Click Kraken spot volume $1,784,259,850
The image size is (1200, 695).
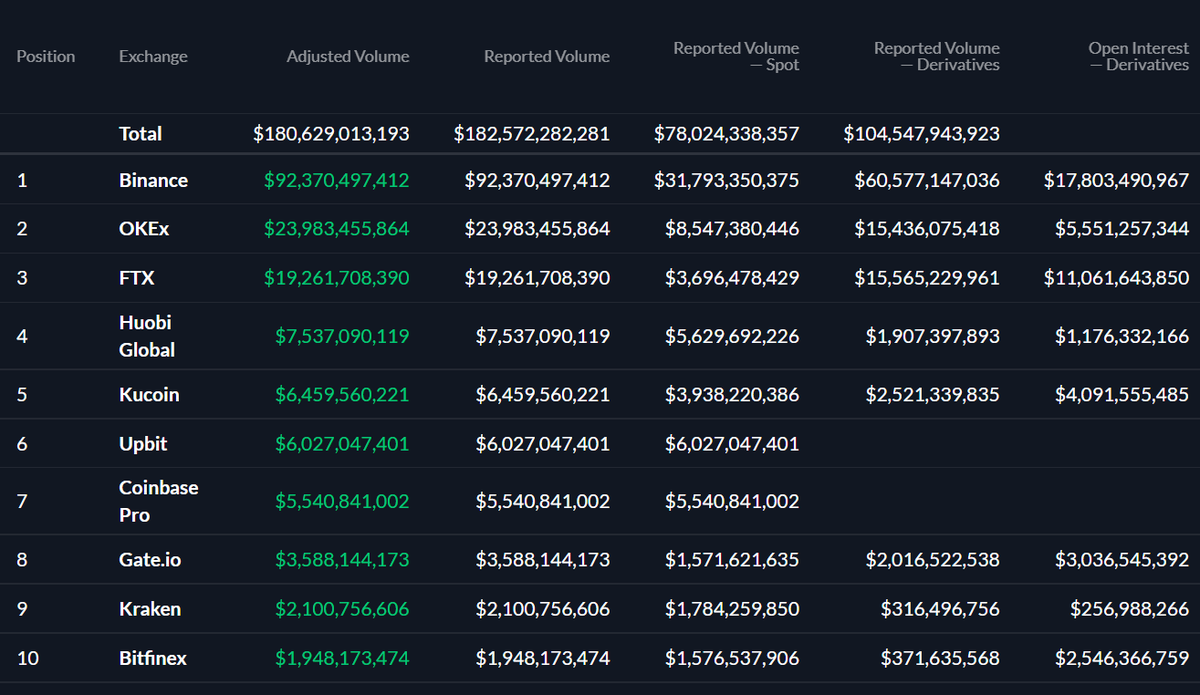pos(732,609)
